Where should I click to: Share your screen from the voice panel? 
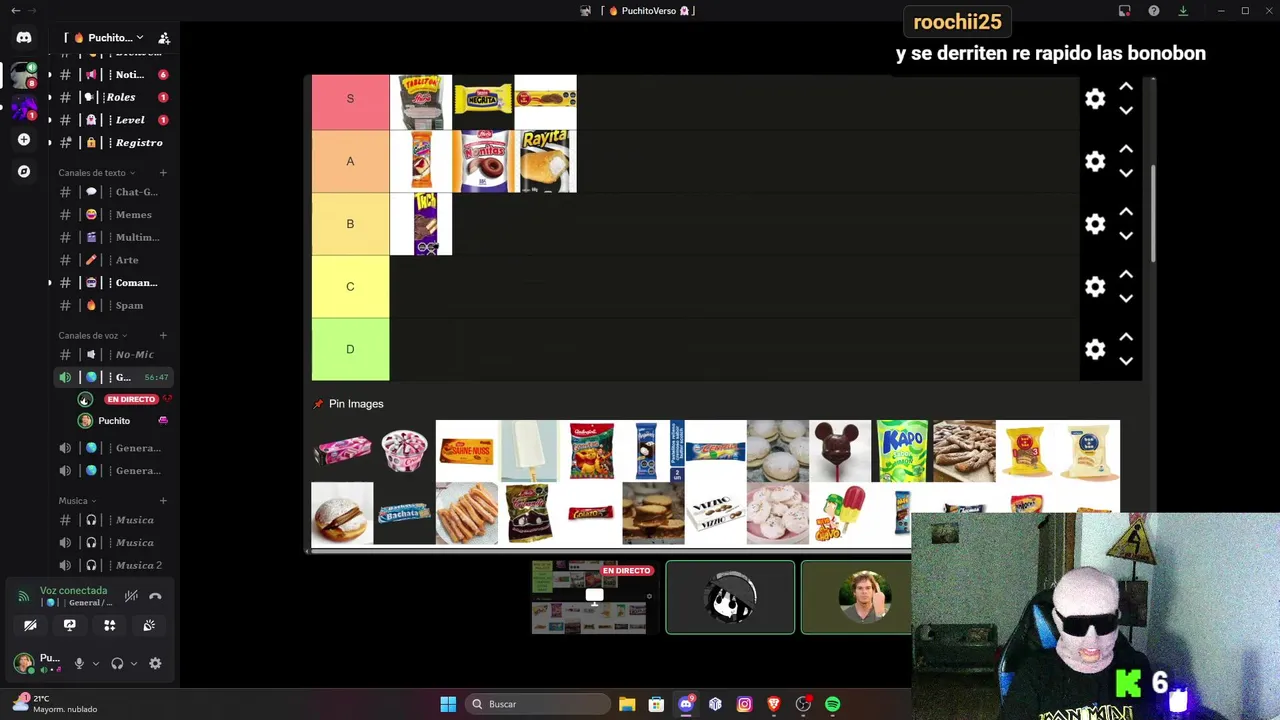(x=70, y=625)
